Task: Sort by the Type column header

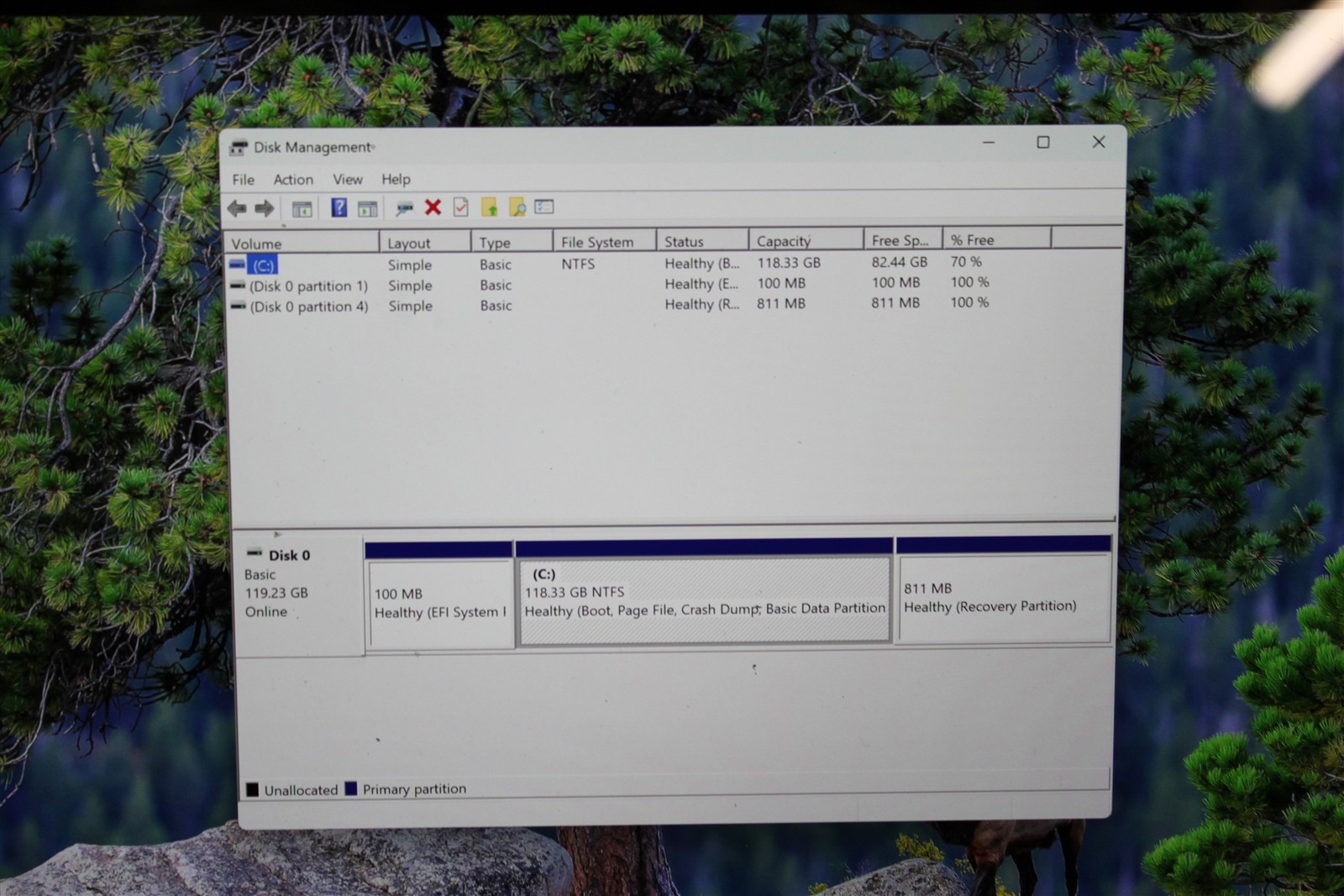Action: click(512, 242)
